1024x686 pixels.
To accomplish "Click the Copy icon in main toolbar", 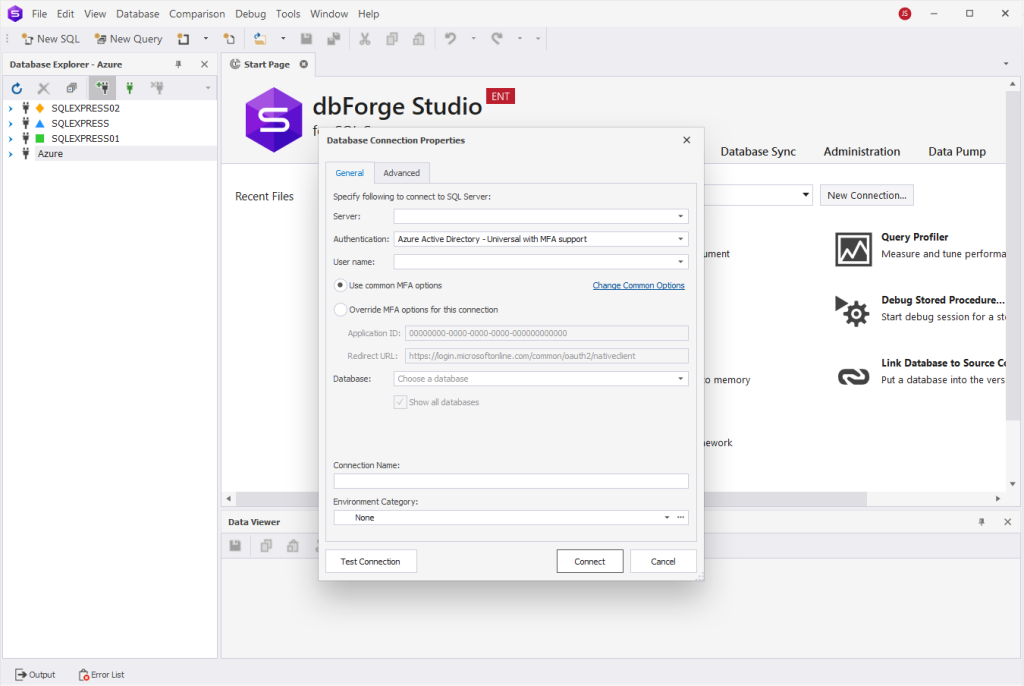I will (x=392, y=39).
